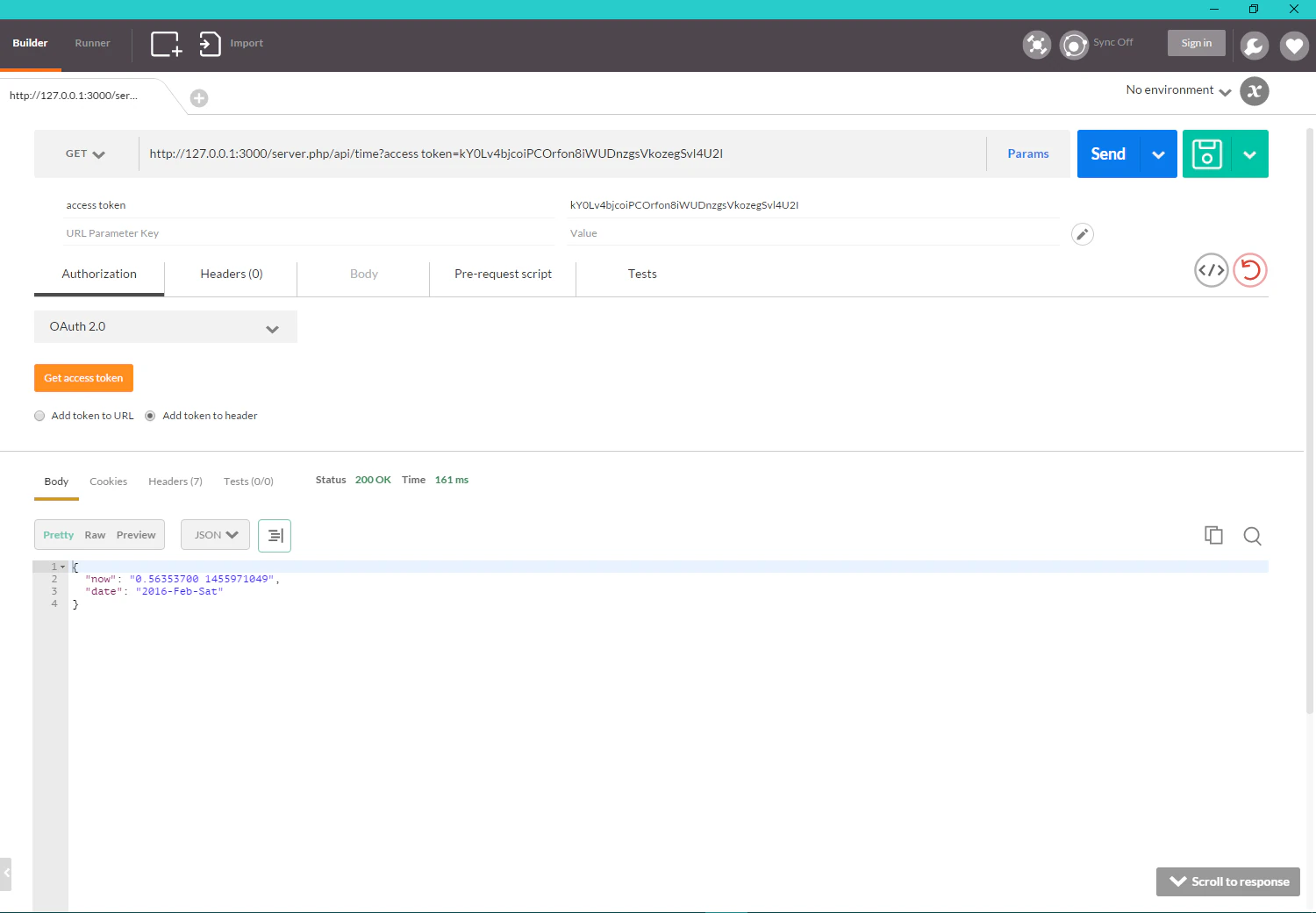Generate code snippet icon
The image size is (1316, 913).
click(1212, 270)
